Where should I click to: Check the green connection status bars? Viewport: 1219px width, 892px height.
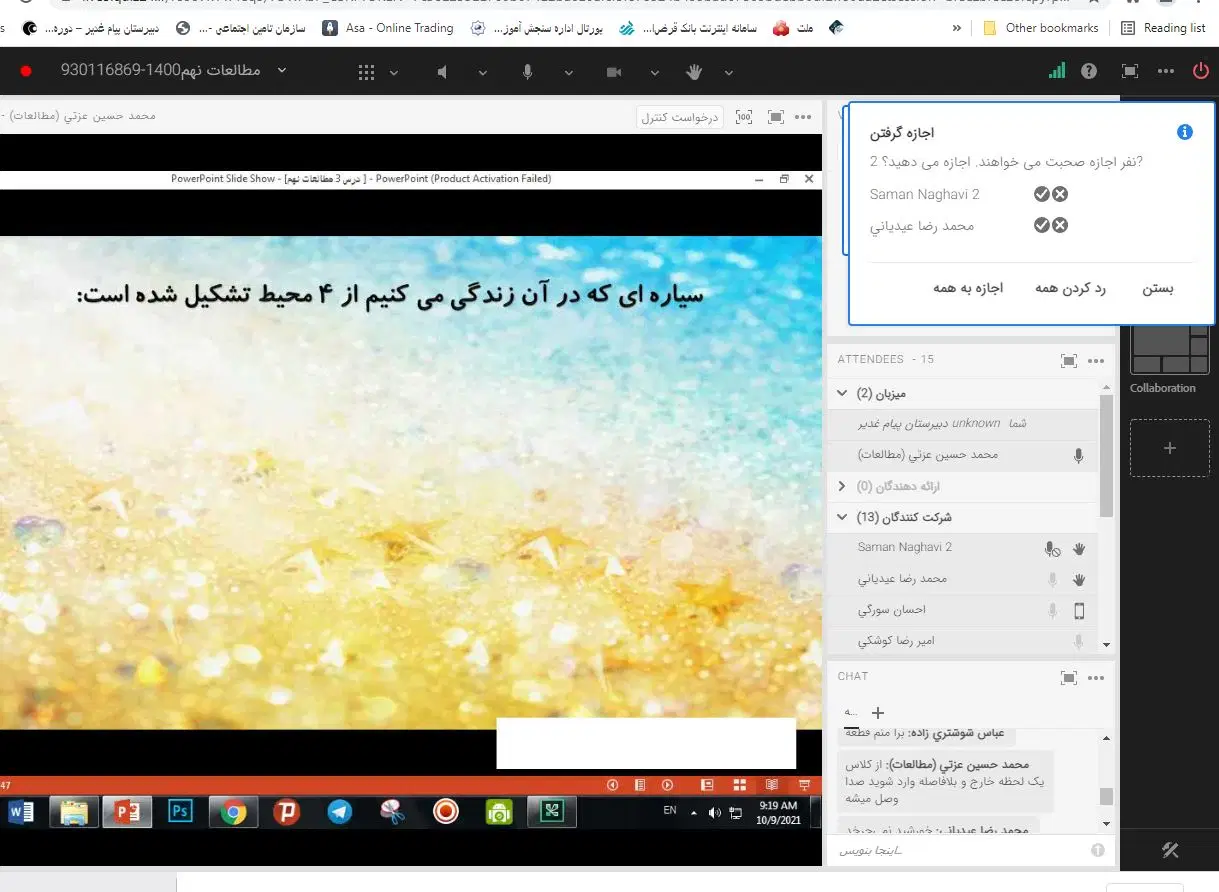(1057, 71)
